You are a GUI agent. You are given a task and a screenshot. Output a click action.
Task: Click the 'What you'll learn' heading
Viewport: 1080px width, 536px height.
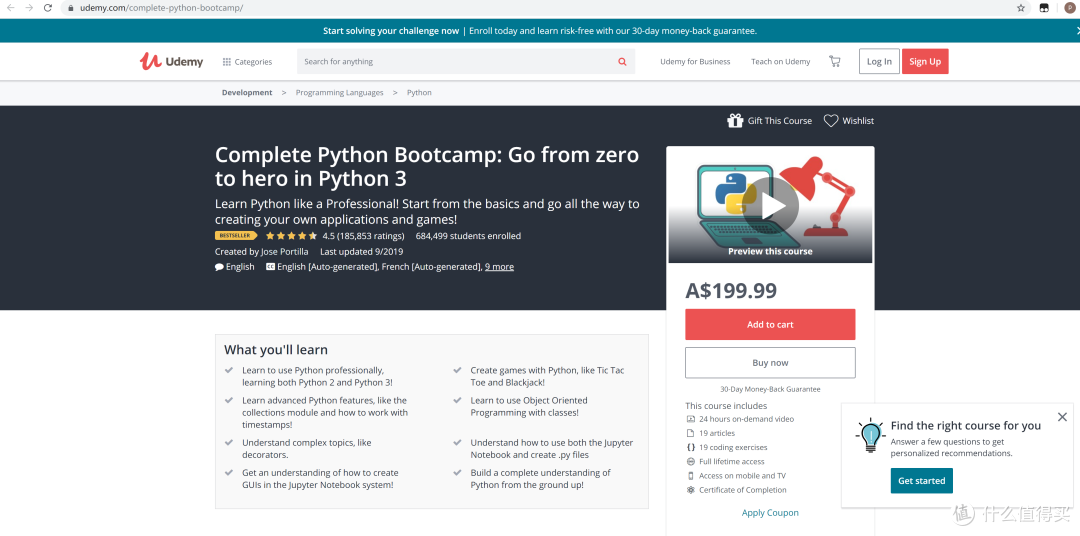[x=276, y=350]
